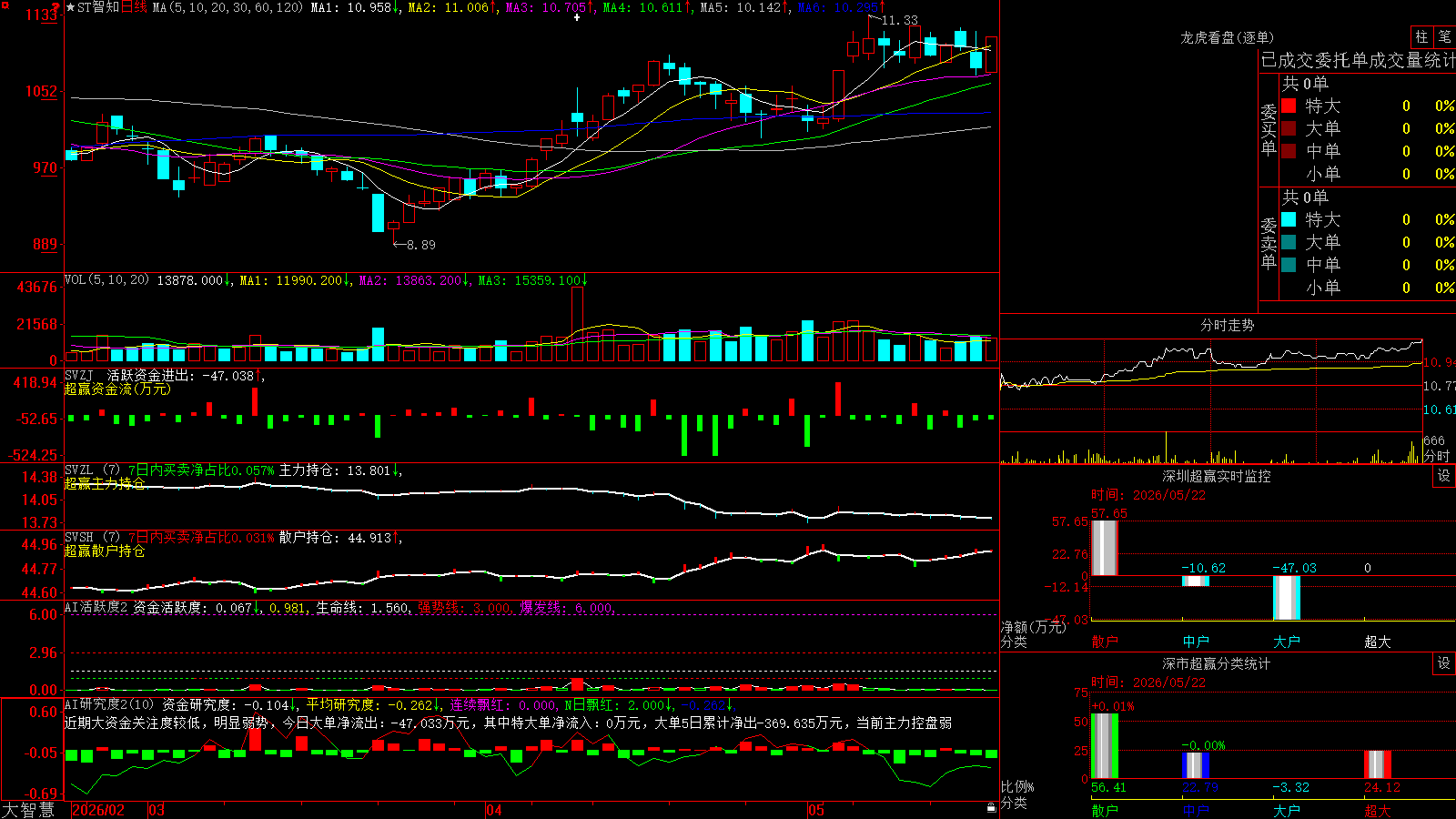Click the 57.65 散户 net amount bar
1456x819 pixels.
(1105, 548)
